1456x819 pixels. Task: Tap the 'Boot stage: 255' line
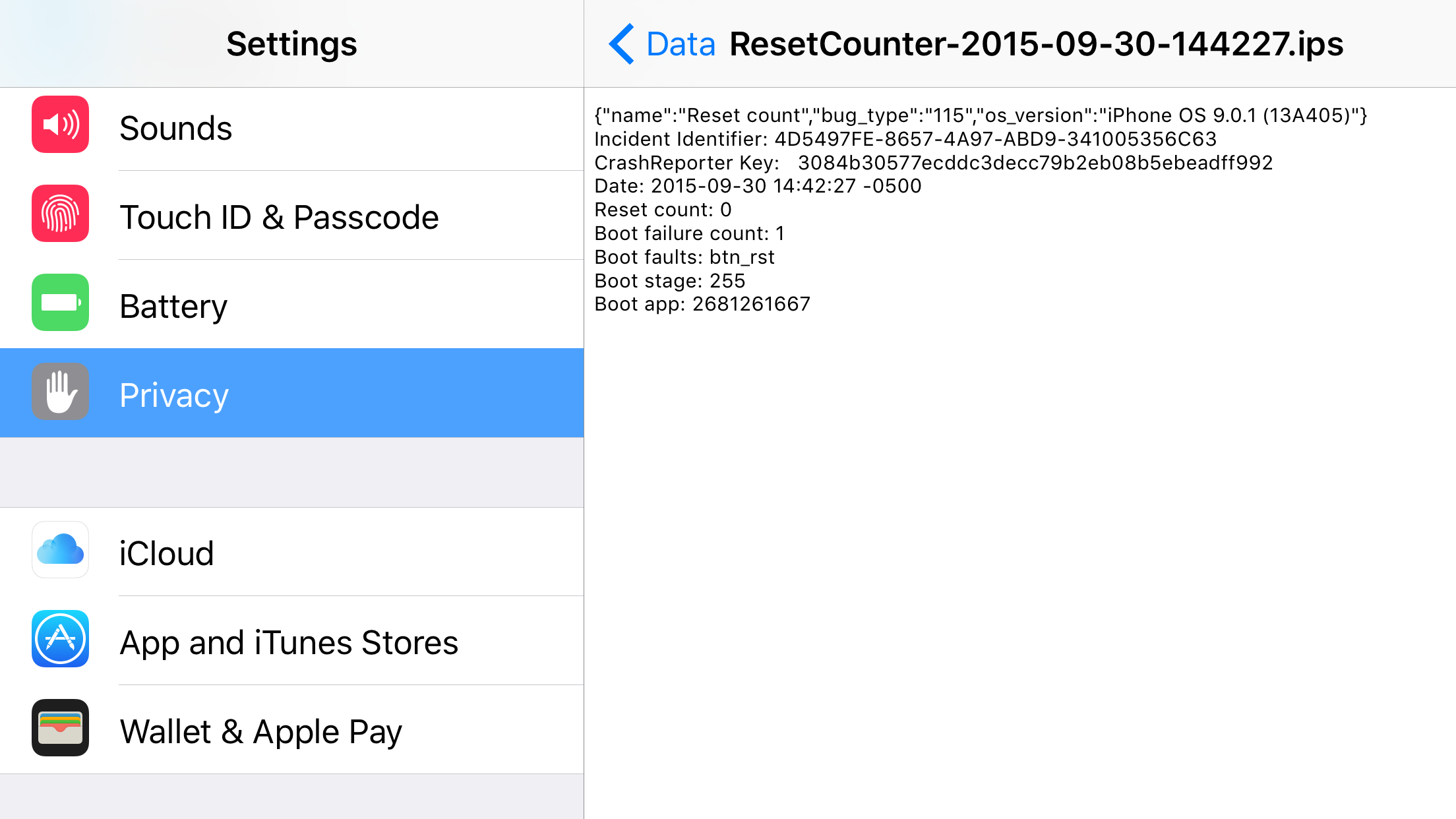coord(670,281)
